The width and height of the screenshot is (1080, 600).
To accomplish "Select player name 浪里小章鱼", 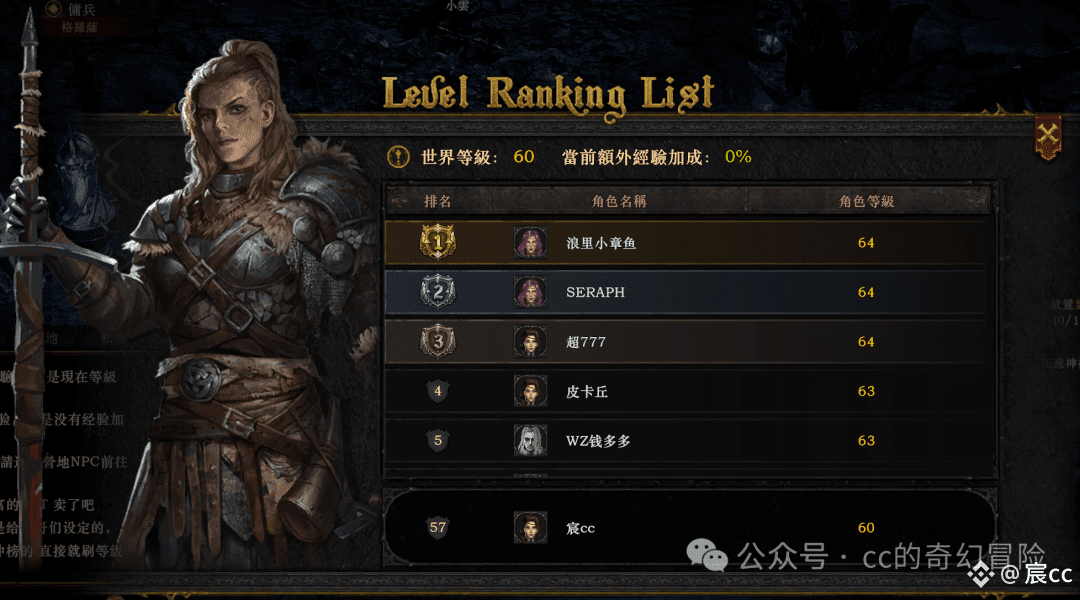I will tap(601, 243).
